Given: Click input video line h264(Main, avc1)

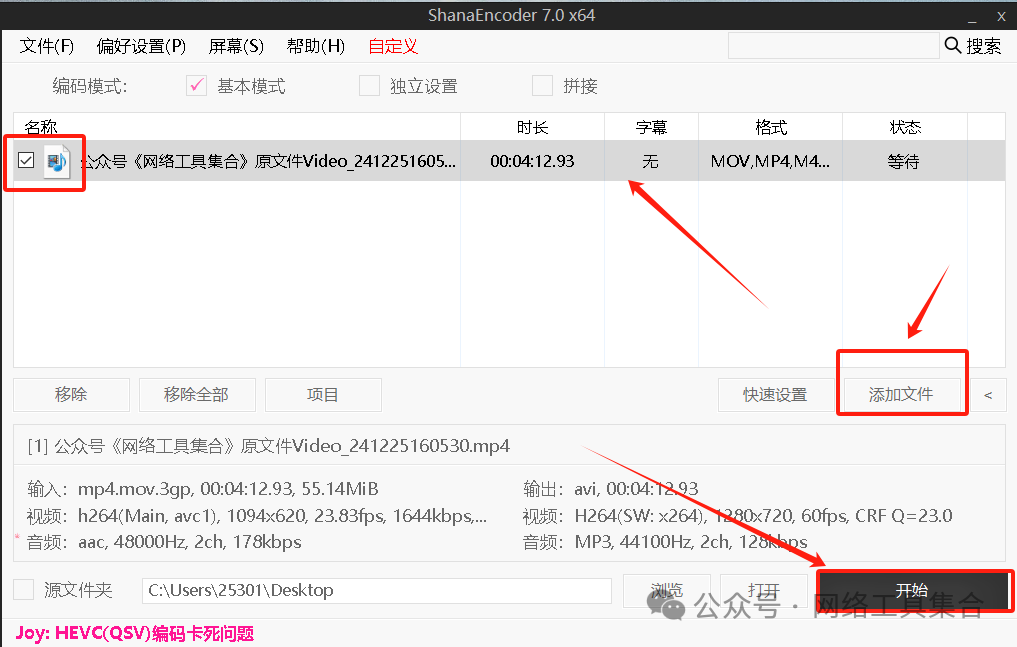Looking at the screenshot, I should click(x=257, y=516).
